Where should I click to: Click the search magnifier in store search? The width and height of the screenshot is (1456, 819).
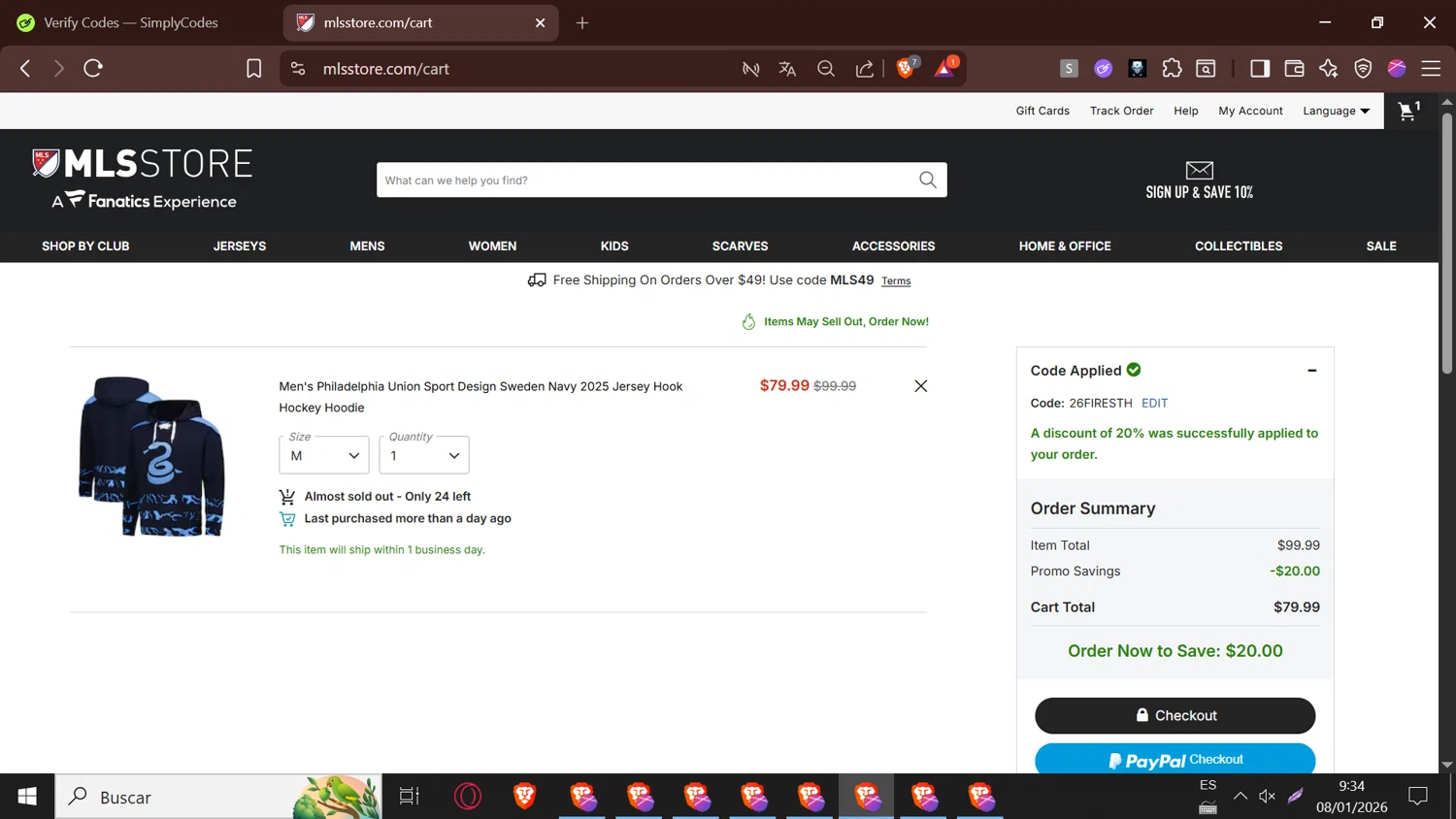click(x=928, y=180)
